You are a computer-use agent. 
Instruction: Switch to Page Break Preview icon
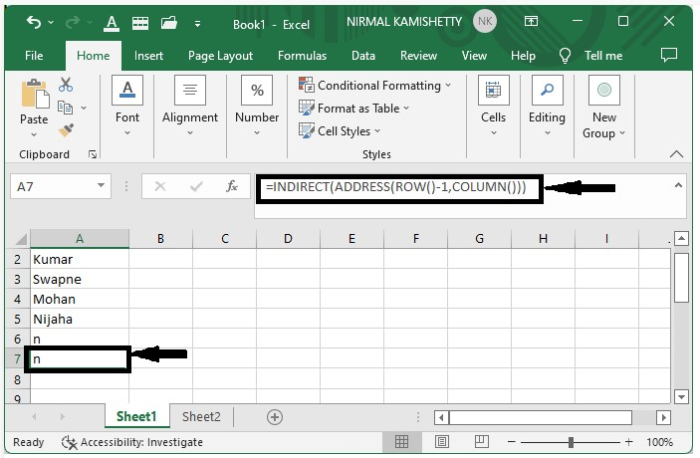pos(482,442)
